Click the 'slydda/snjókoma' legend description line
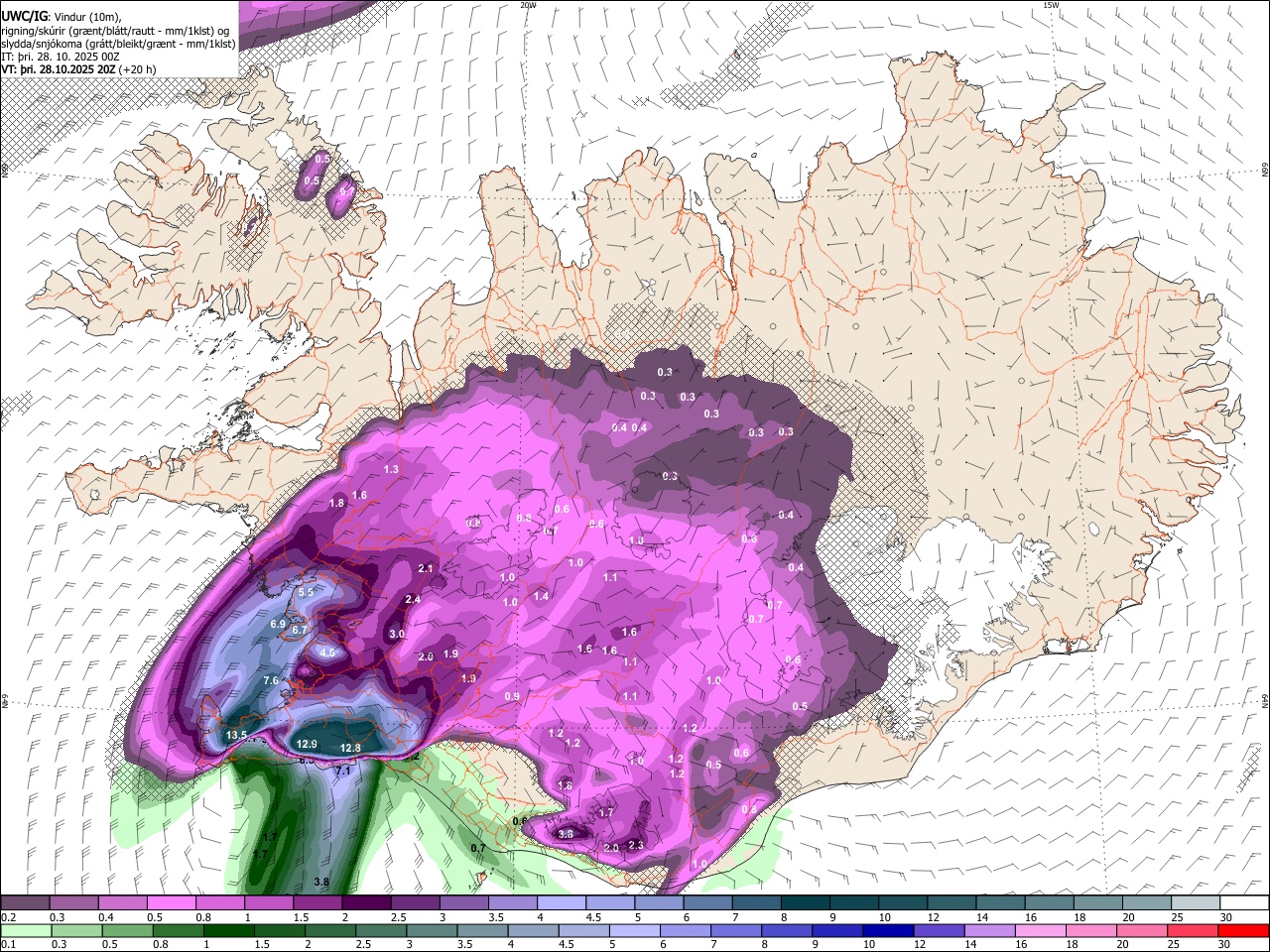 118,44
